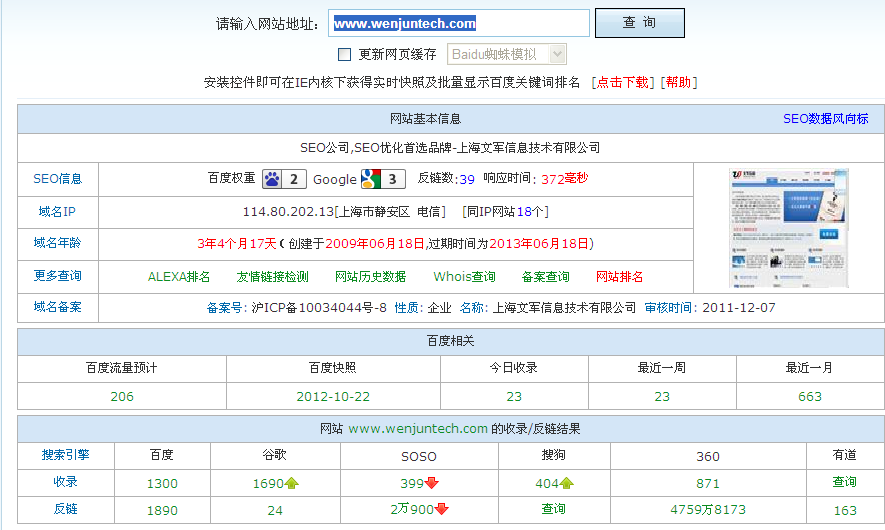Open the Baidu蜘蛛模拟 dropdown
The height and width of the screenshot is (530, 885).
506,54
